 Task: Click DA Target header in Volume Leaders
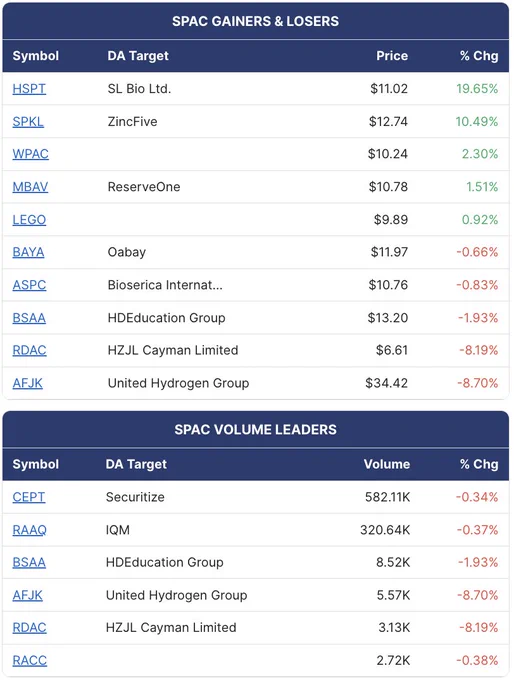(x=136, y=464)
